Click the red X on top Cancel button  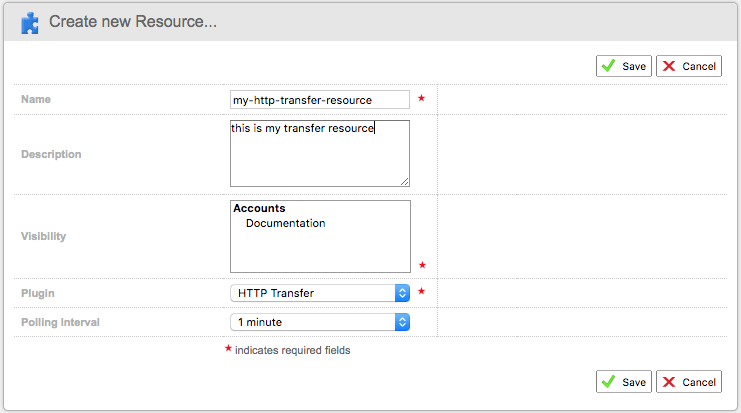coord(668,66)
